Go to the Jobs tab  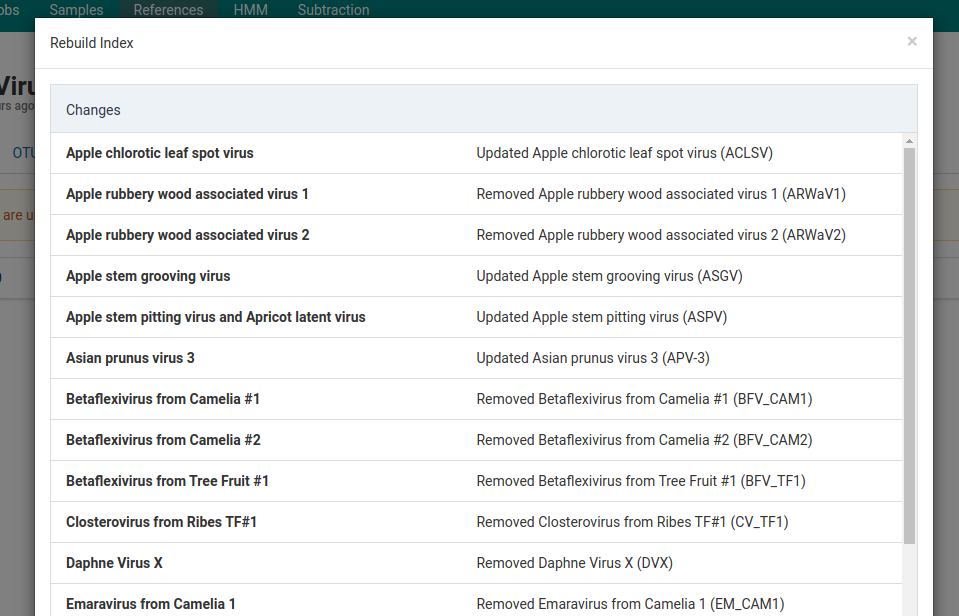[10, 10]
